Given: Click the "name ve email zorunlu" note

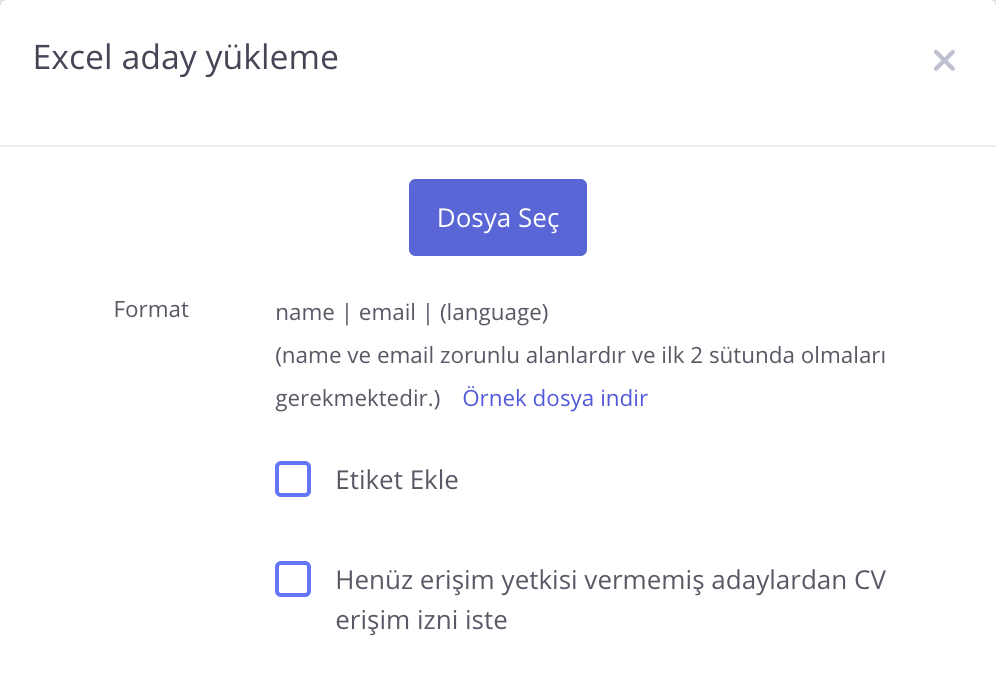Looking at the screenshot, I should [377, 355].
